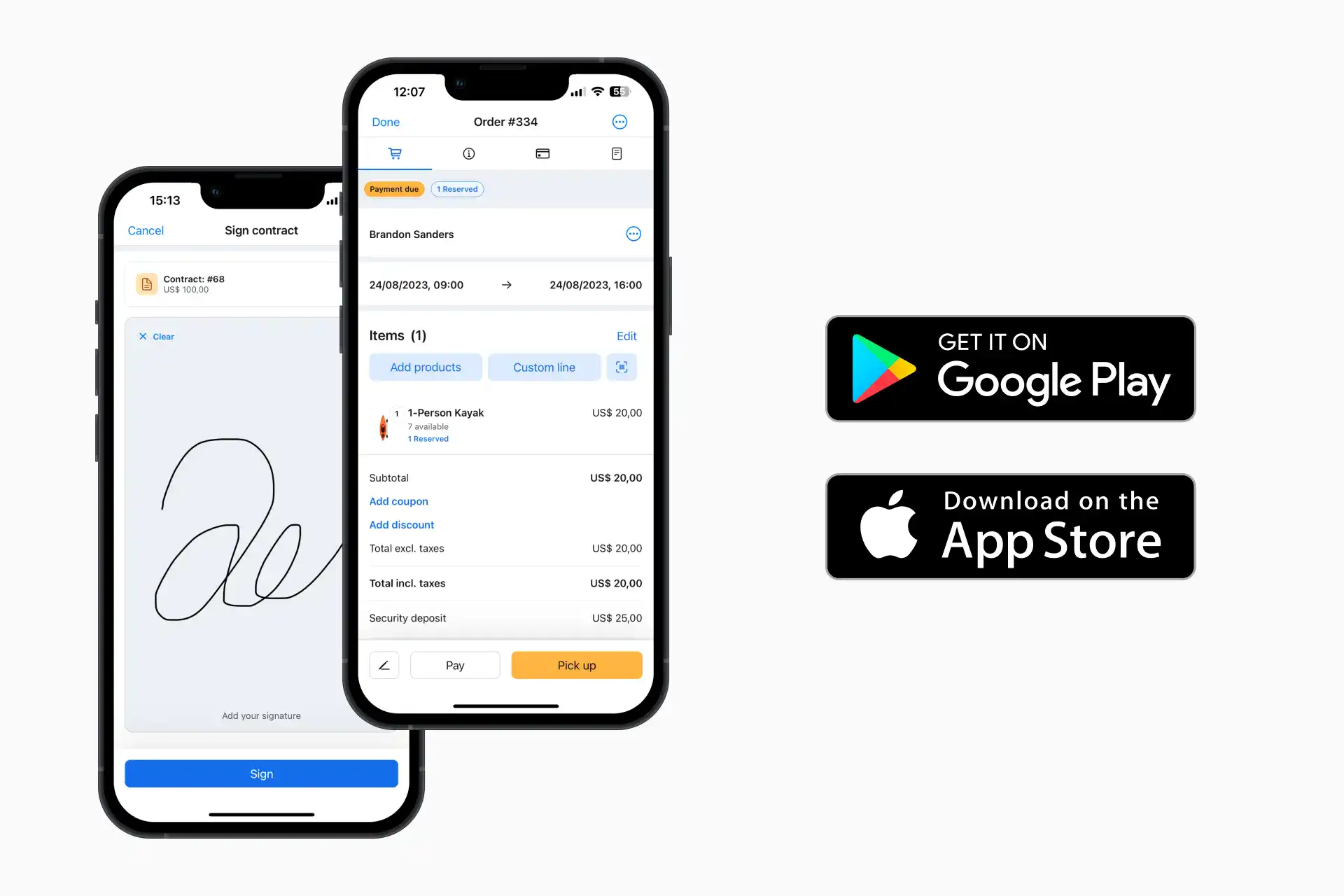Expand the Add coupon field
Viewport: 1344px width, 896px height.
399,501
